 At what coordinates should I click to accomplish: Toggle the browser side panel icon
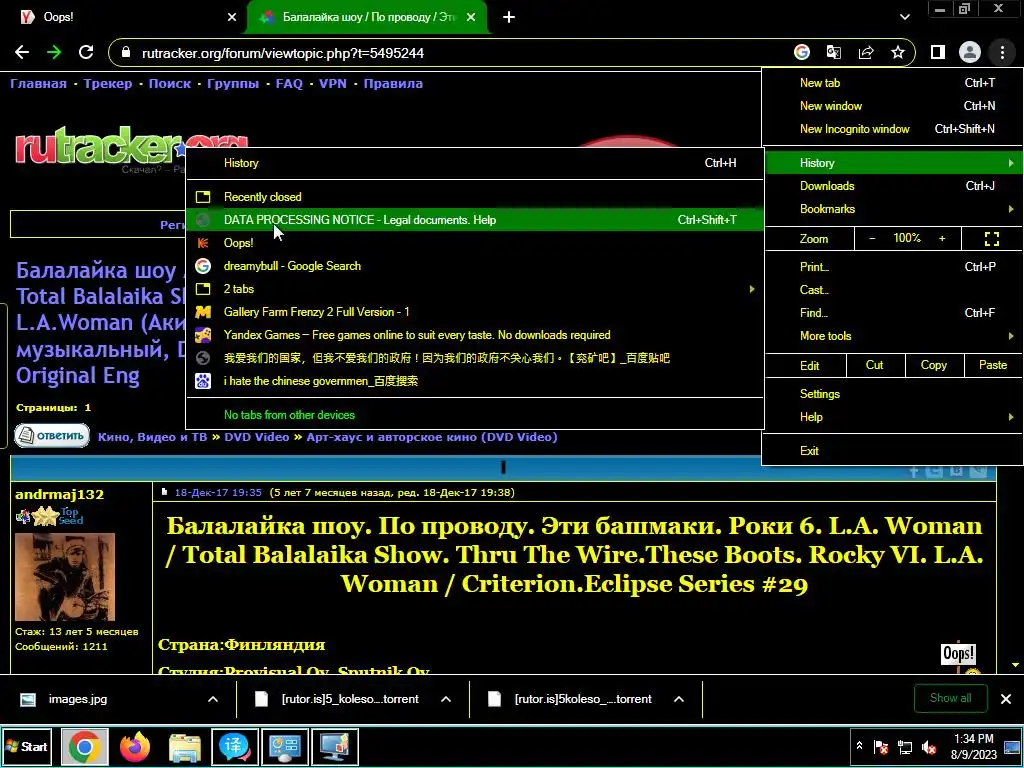938,52
